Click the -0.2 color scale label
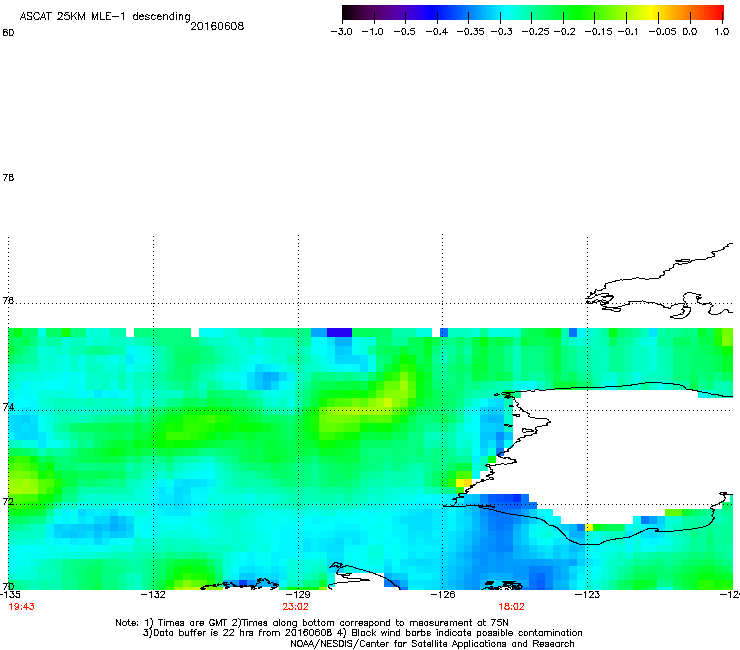740x650 pixels. click(x=564, y=32)
